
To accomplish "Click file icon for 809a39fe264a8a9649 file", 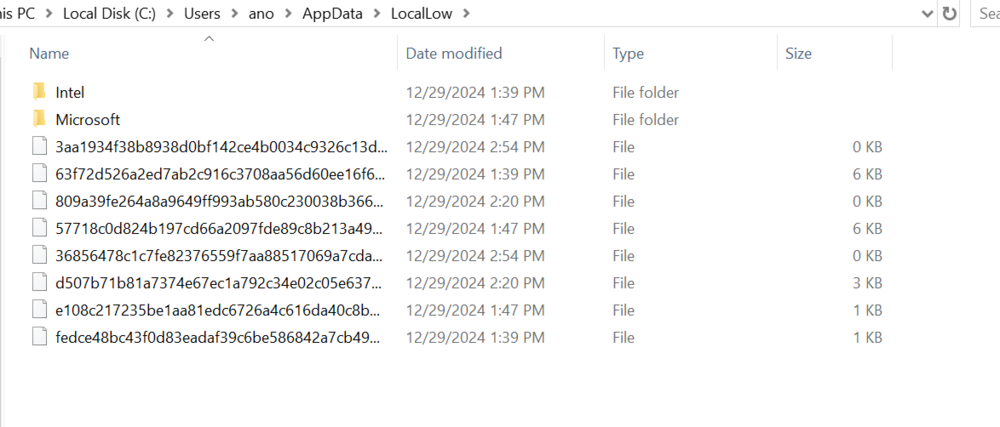I will coord(39,201).
